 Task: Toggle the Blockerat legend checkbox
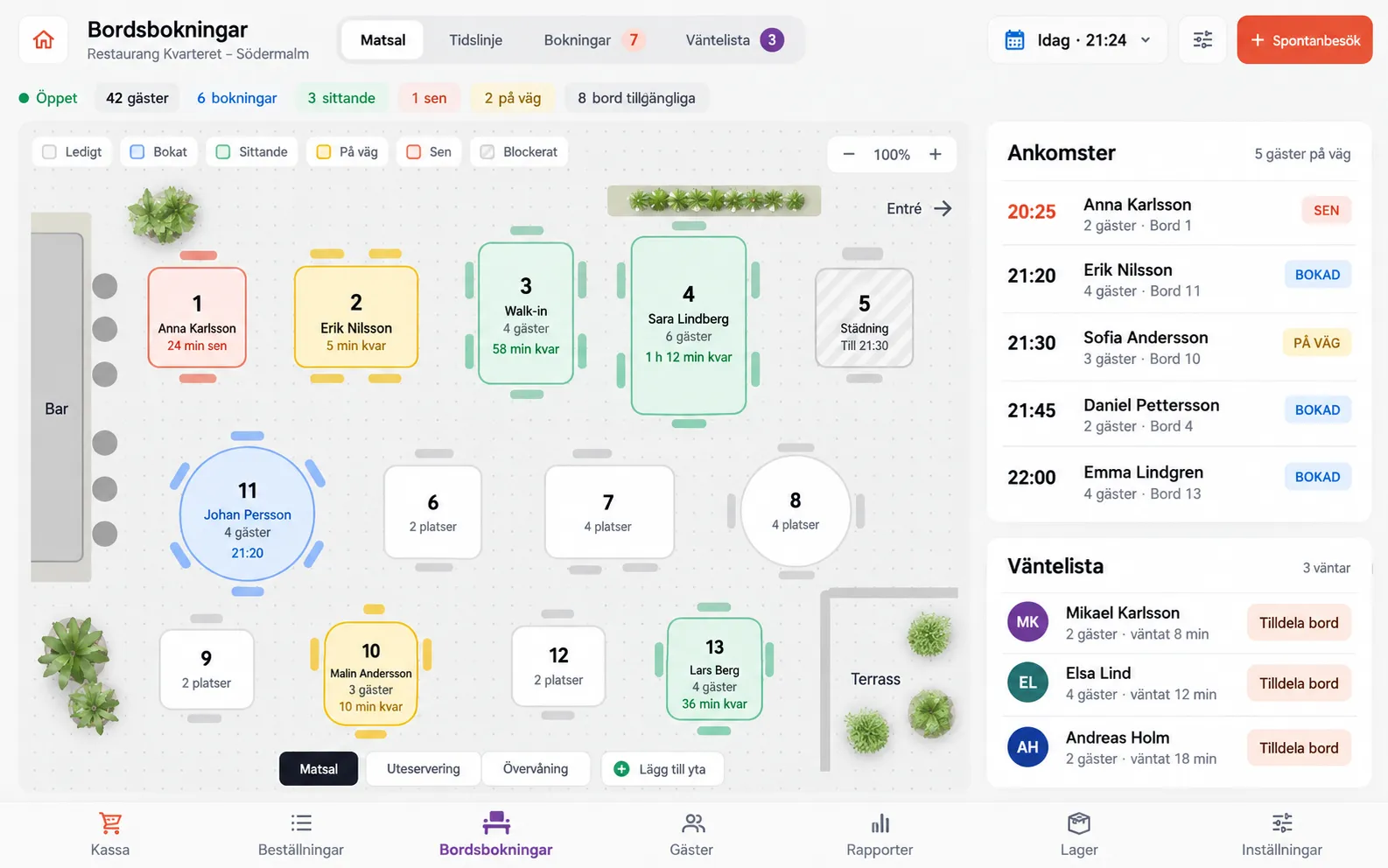(x=487, y=152)
